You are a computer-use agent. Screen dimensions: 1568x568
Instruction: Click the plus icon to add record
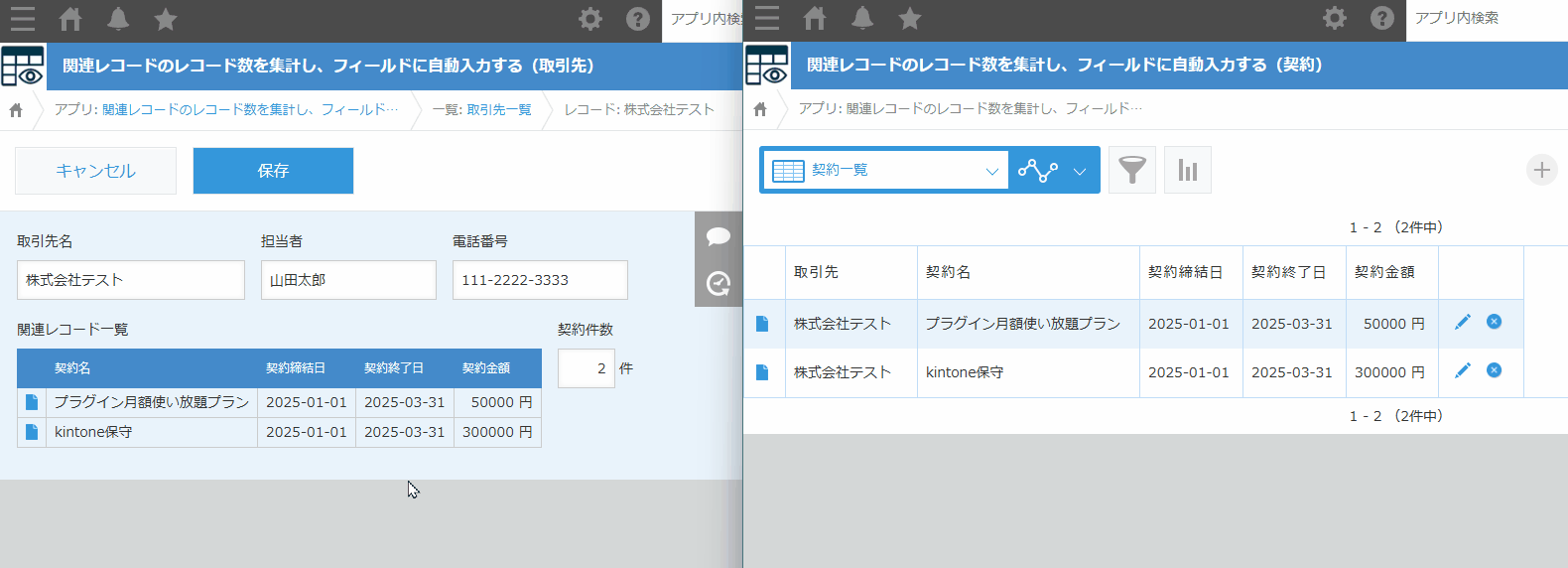(1541, 170)
